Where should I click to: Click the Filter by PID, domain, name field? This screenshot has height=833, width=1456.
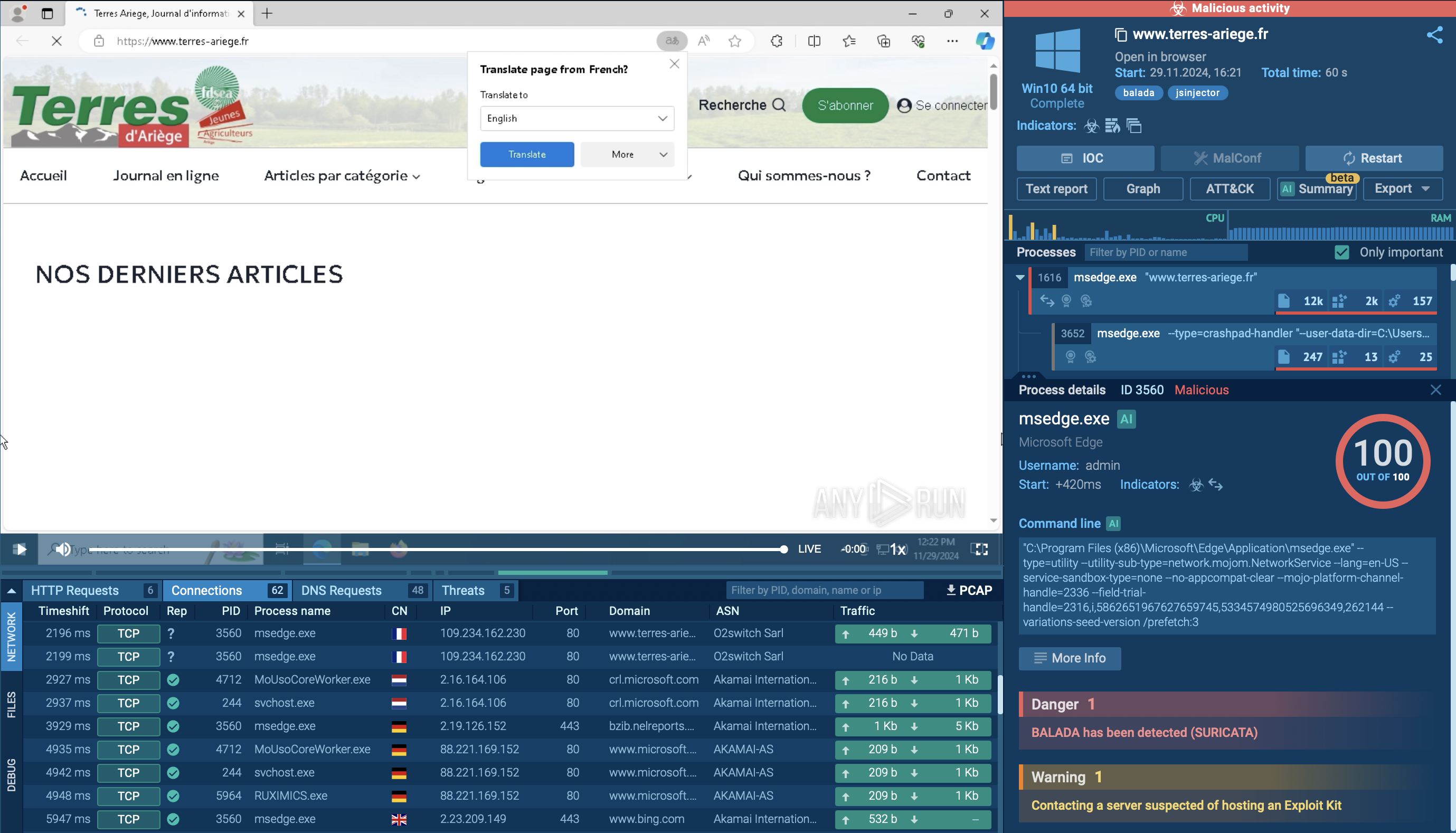(825, 590)
